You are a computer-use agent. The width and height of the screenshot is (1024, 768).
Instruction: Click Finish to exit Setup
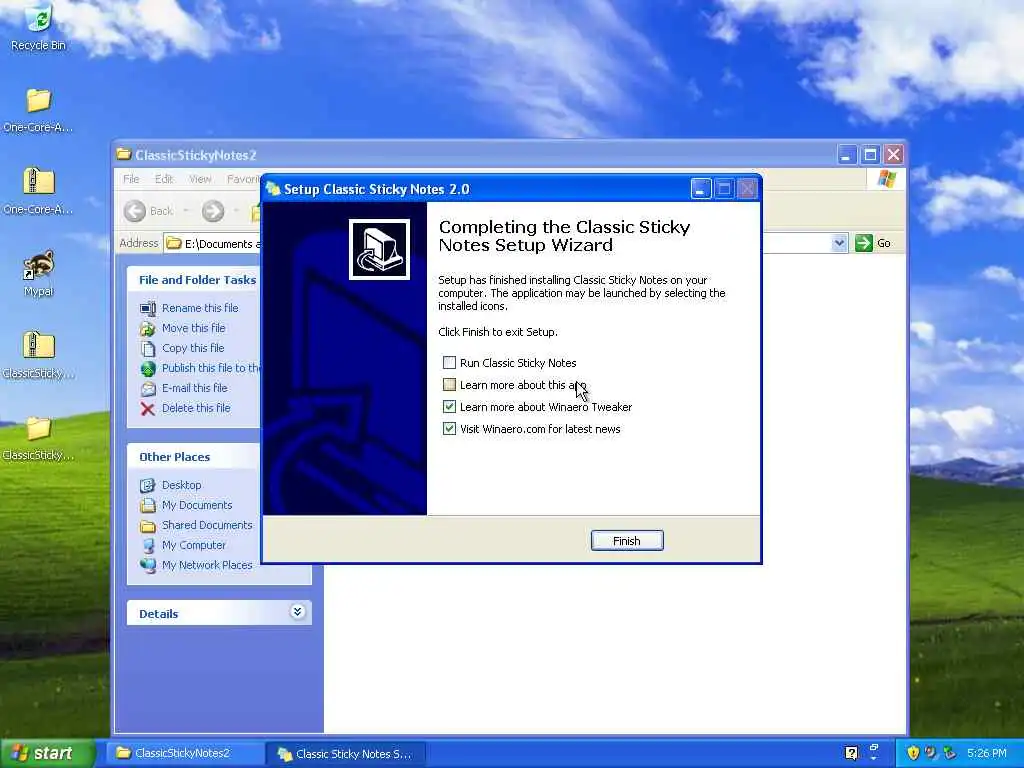[627, 541]
